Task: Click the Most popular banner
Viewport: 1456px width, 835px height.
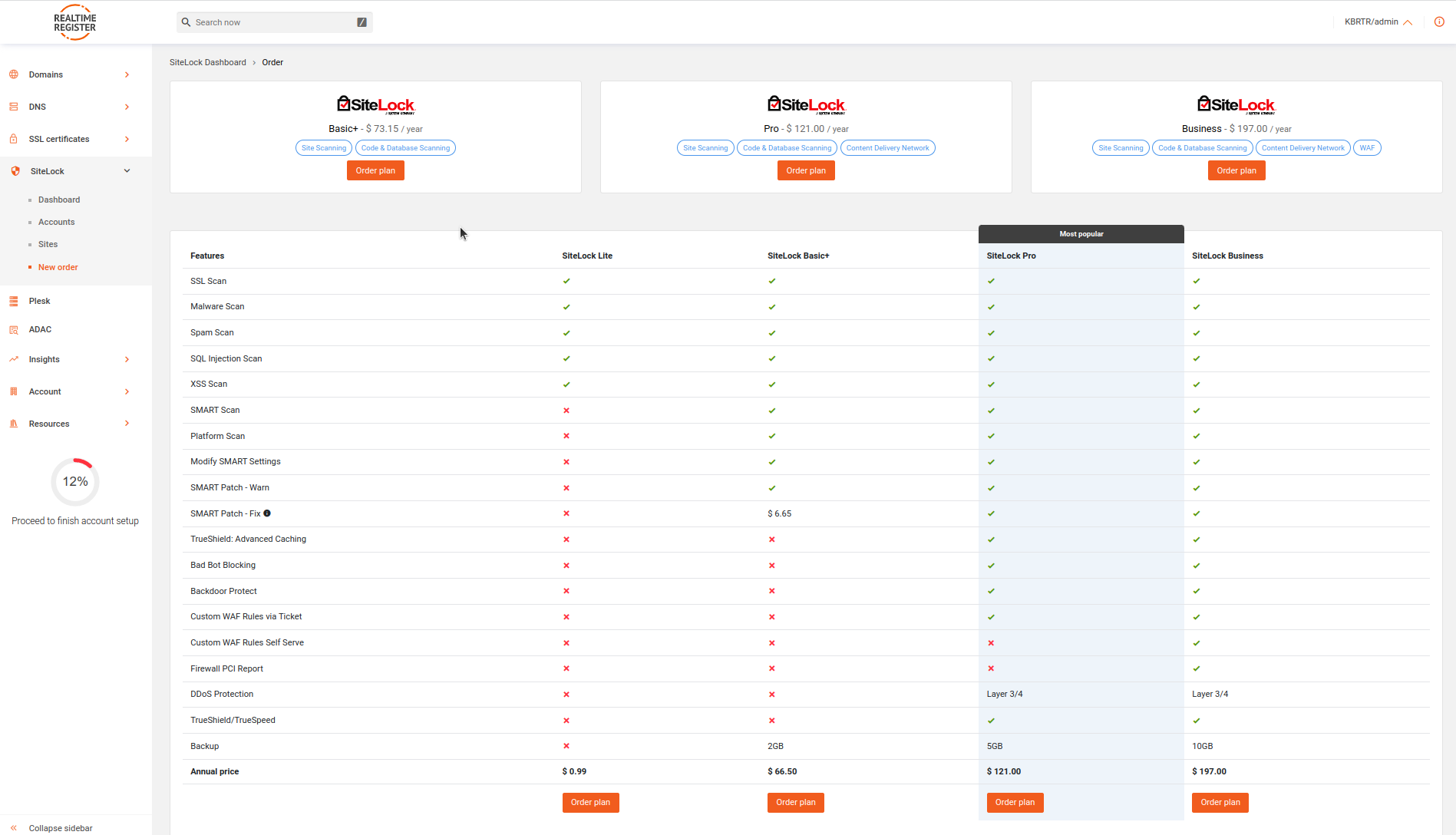Action: [x=1081, y=234]
